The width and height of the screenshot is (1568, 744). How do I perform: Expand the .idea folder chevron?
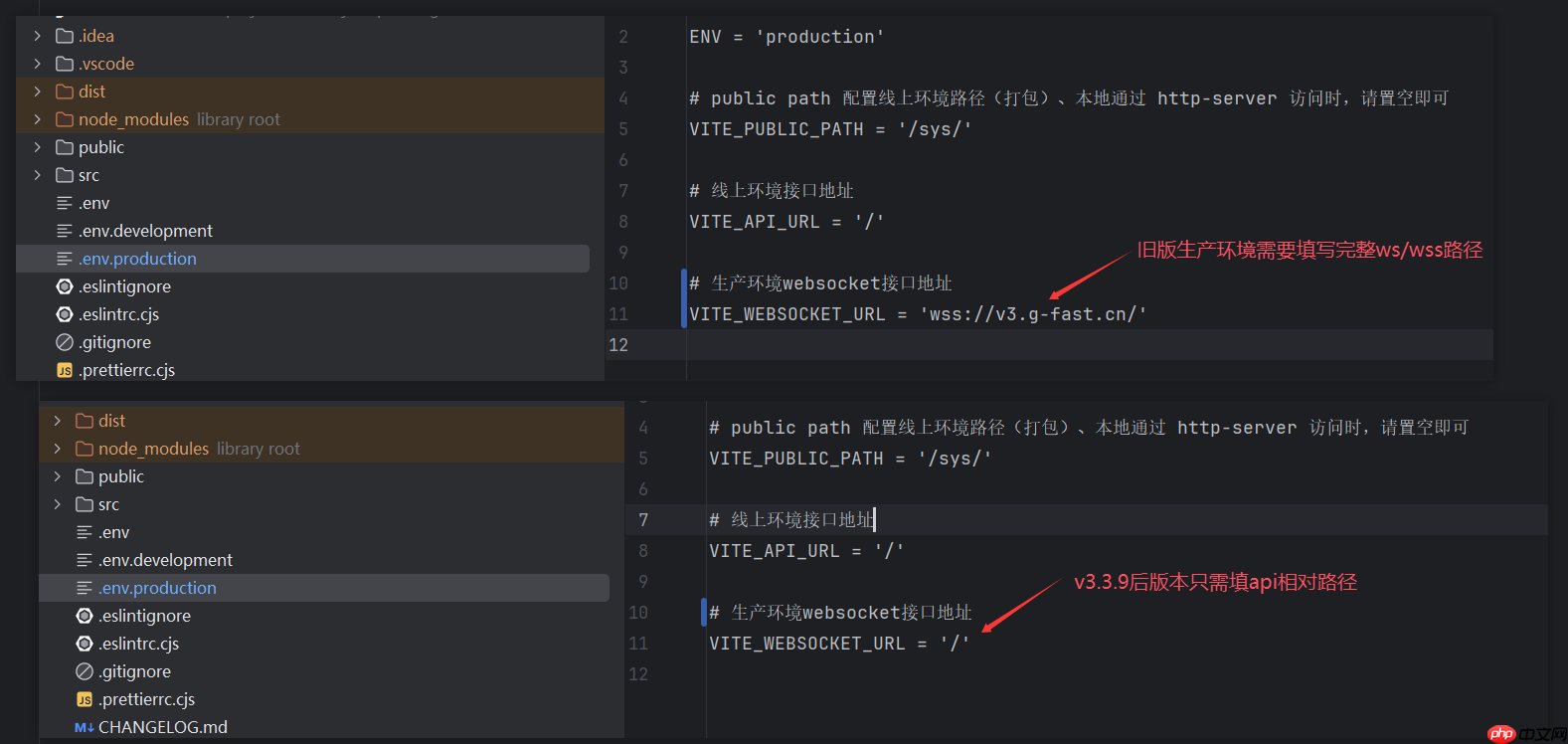37,36
